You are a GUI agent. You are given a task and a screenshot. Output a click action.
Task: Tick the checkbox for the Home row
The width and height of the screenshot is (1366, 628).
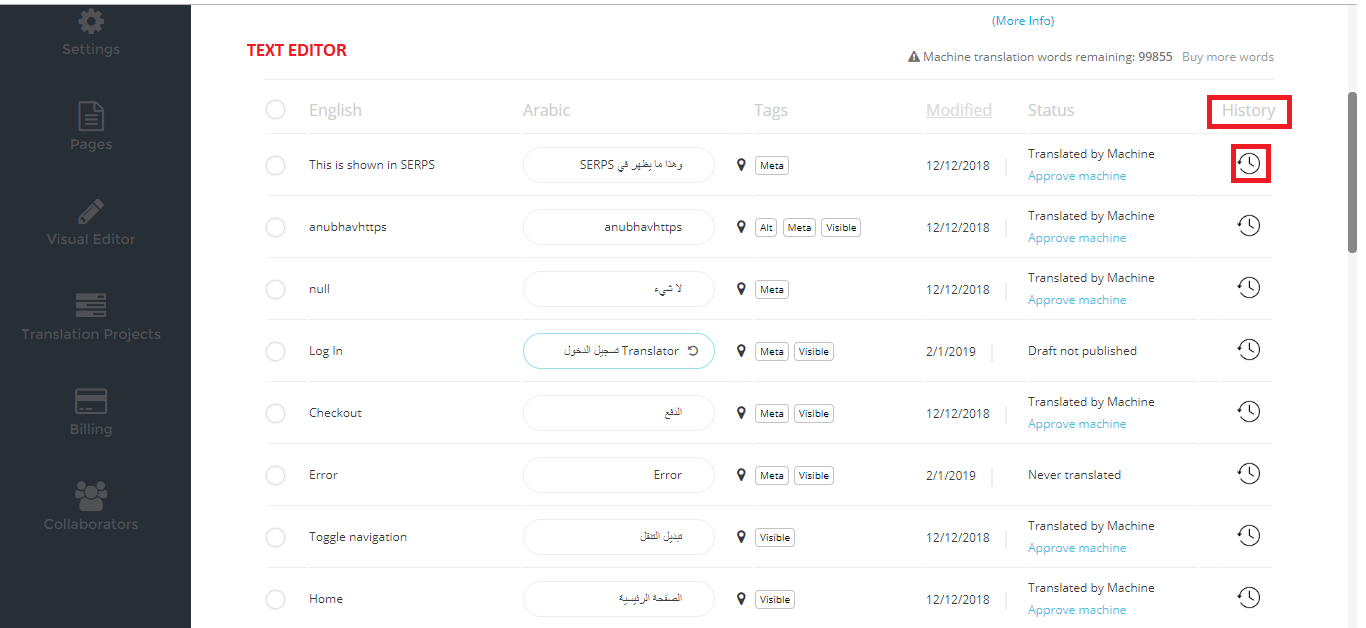tap(276, 599)
